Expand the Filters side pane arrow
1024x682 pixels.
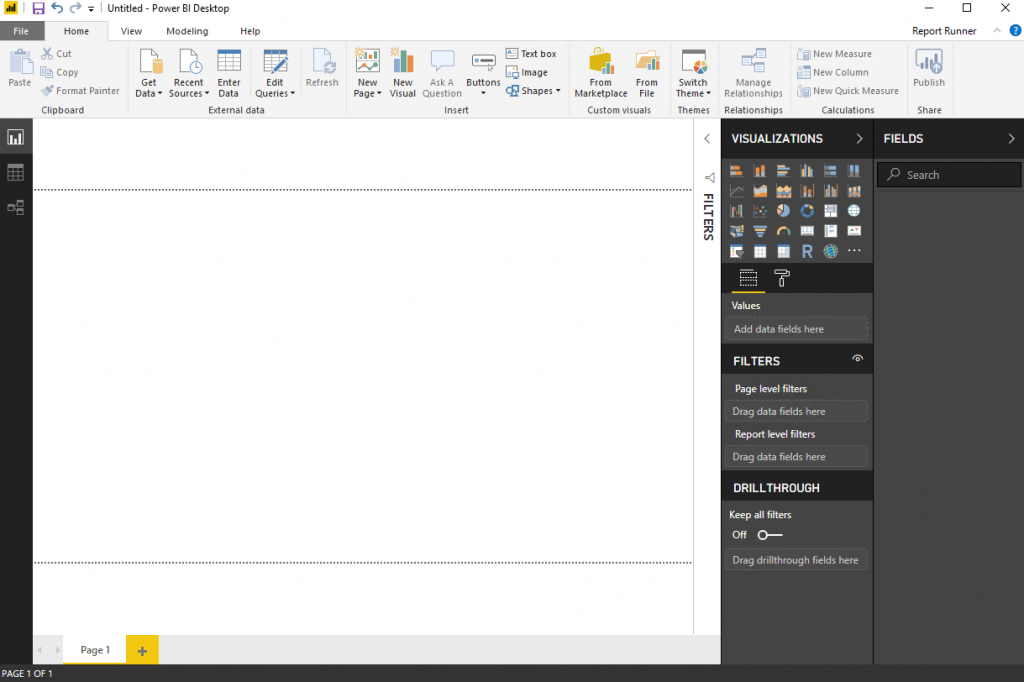point(707,138)
